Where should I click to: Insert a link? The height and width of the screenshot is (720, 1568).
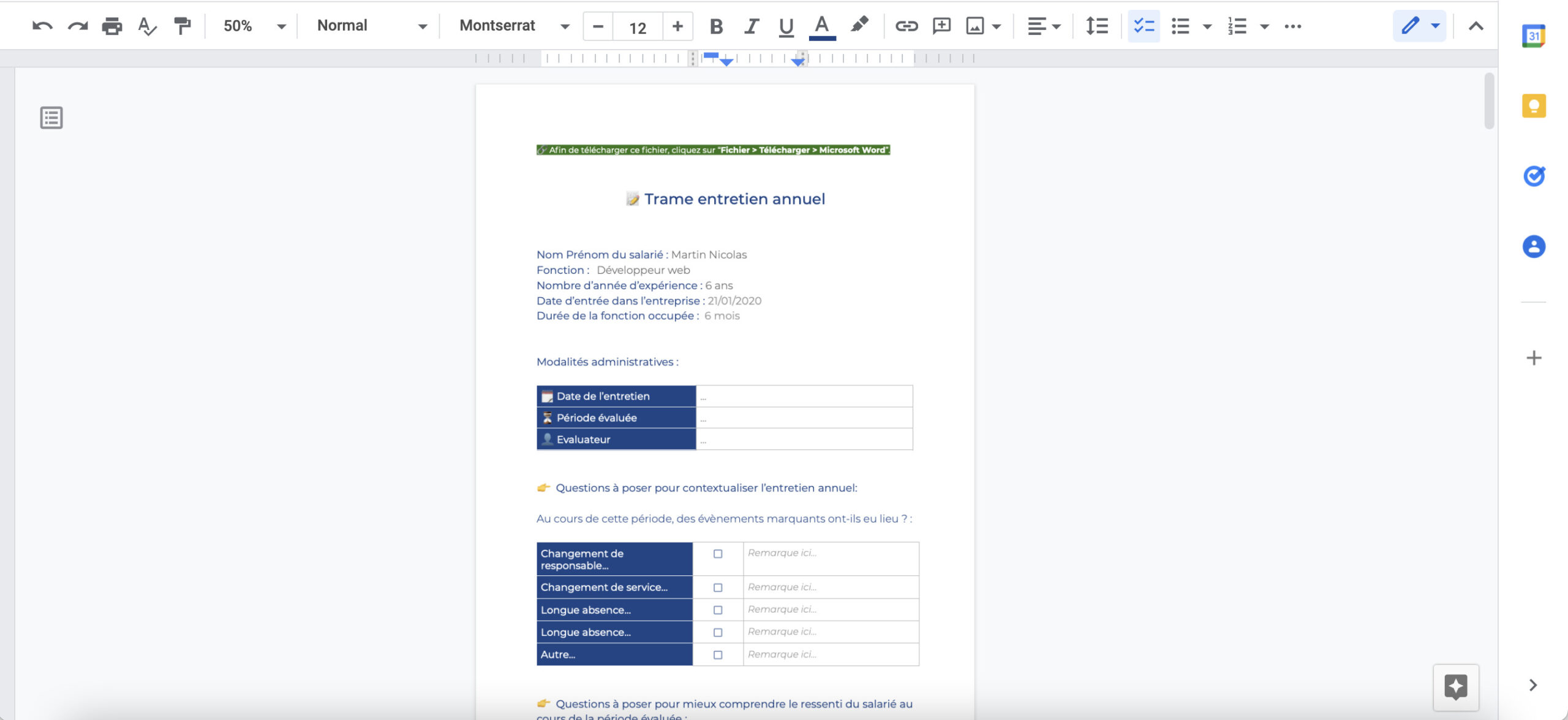coord(907,26)
